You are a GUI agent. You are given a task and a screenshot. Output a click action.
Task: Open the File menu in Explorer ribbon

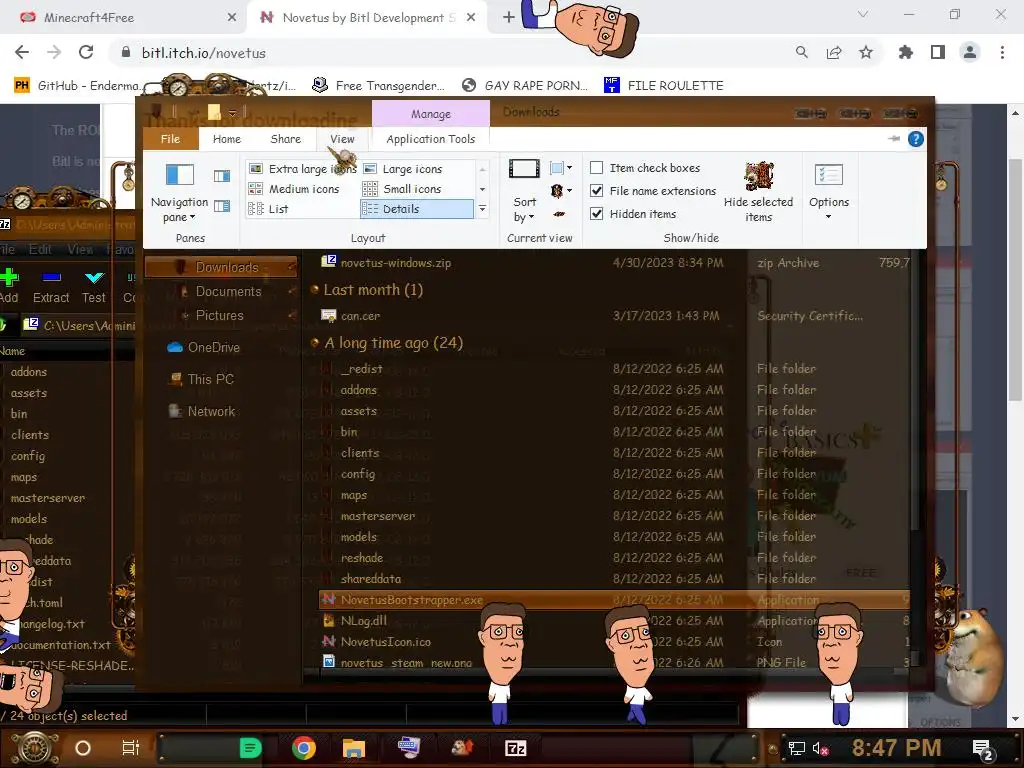click(x=170, y=139)
